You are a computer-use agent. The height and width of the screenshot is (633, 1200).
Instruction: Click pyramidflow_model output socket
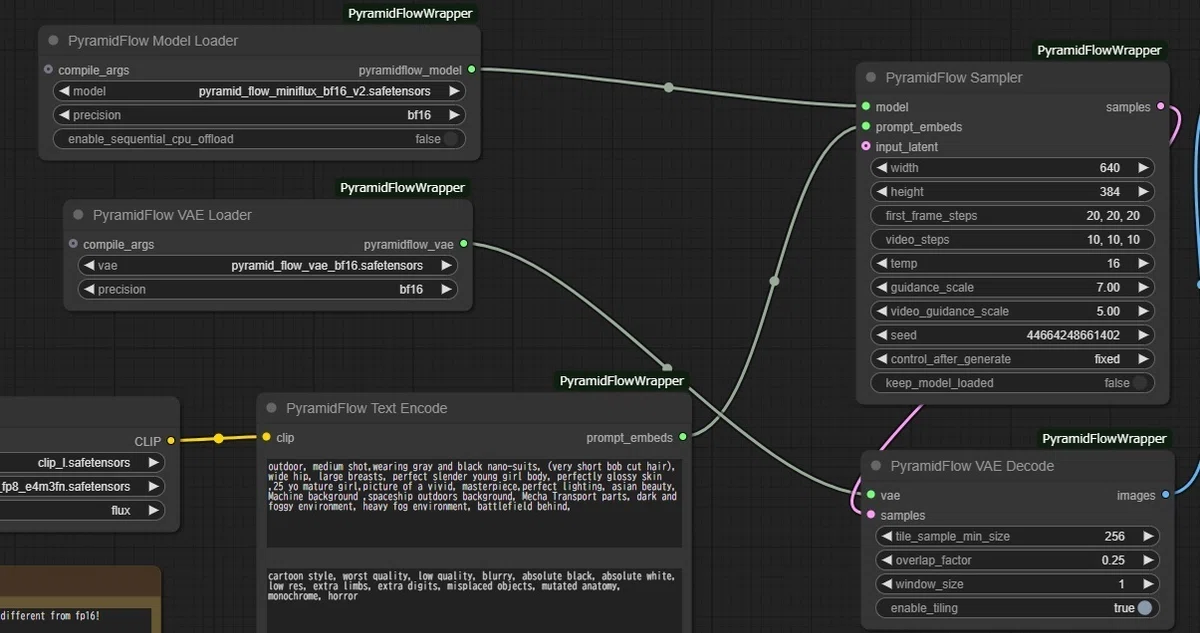(471, 69)
